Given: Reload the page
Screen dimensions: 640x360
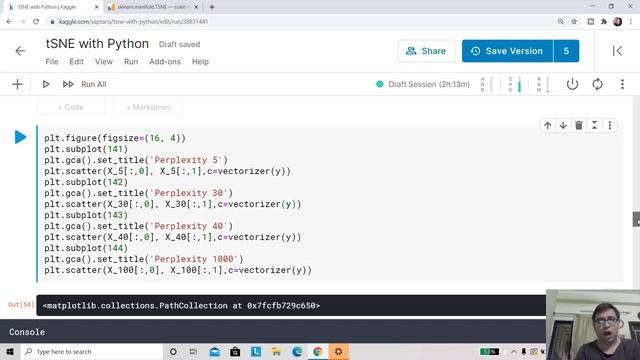Looking at the screenshot, I should 36,22.
